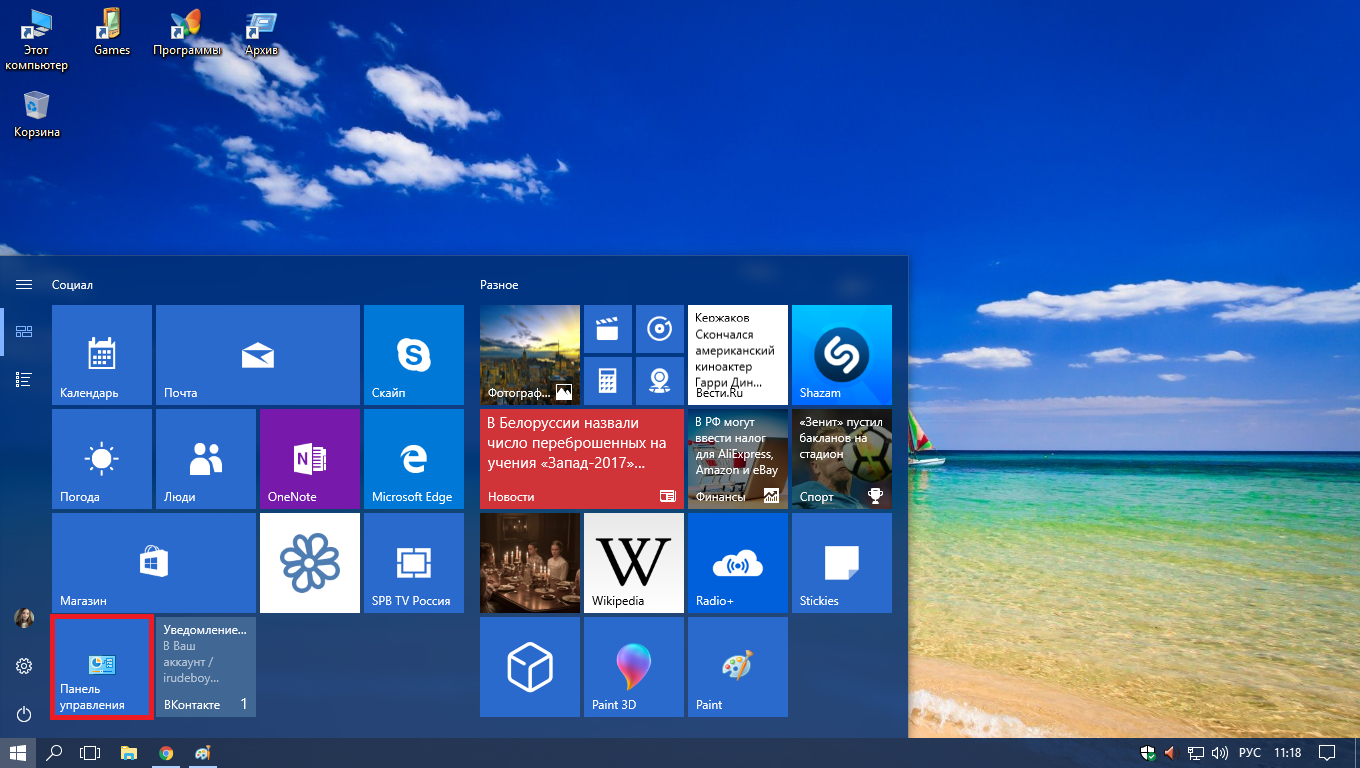Open Windows Defender shield tray icon

pyautogui.click(x=1149, y=753)
